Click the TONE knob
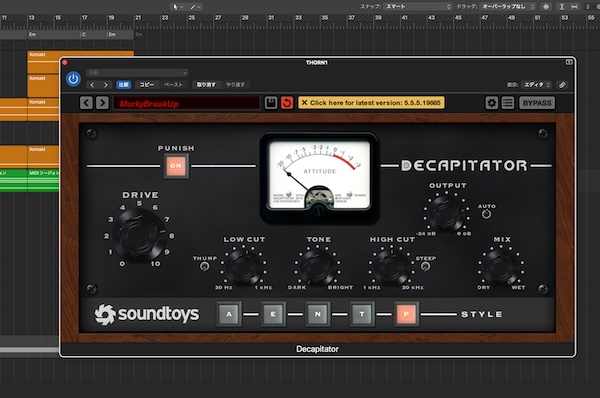This screenshot has width=600, height=398. (318, 266)
